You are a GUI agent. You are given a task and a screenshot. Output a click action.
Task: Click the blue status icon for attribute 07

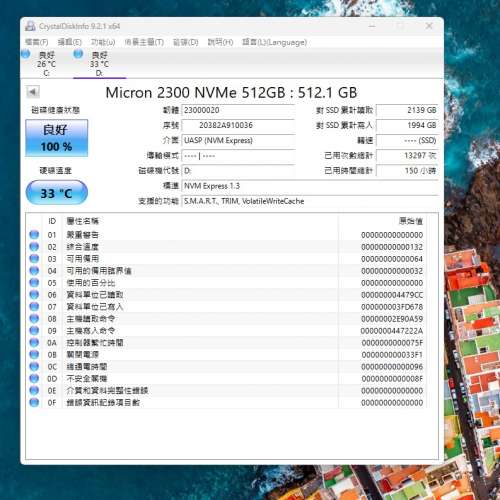tap(34, 307)
